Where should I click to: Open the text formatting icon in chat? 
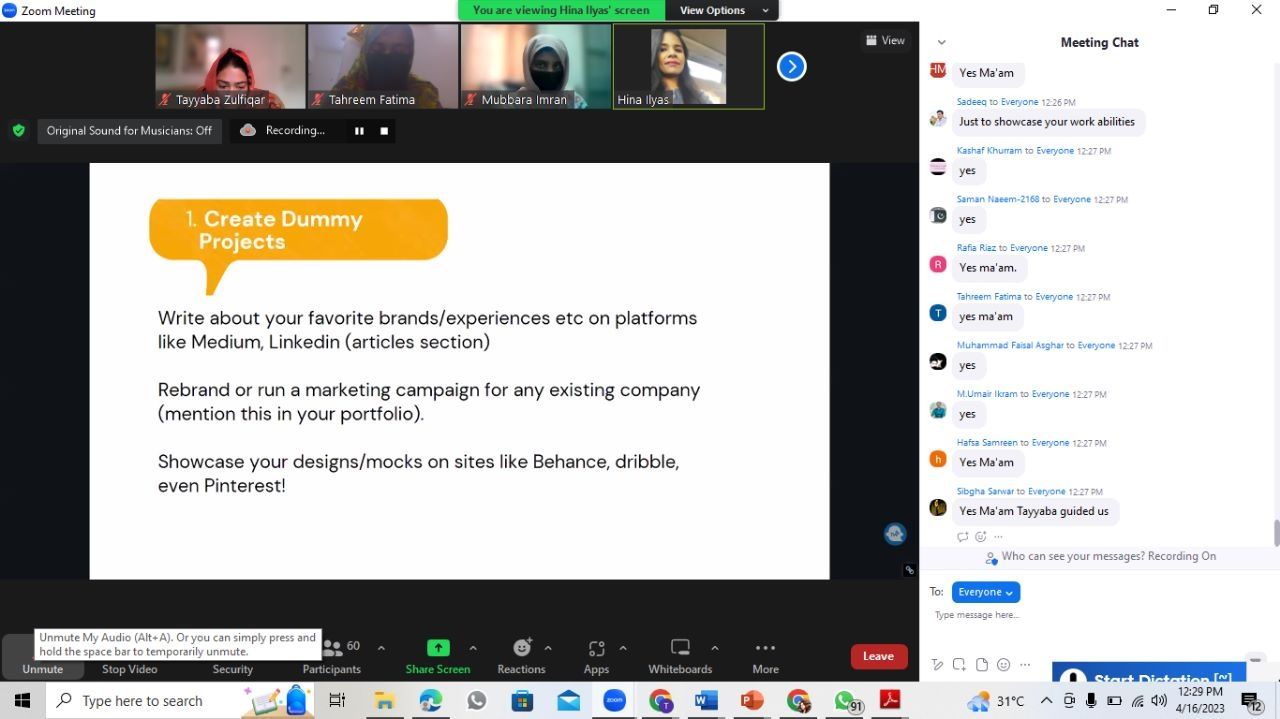point(937,665)
